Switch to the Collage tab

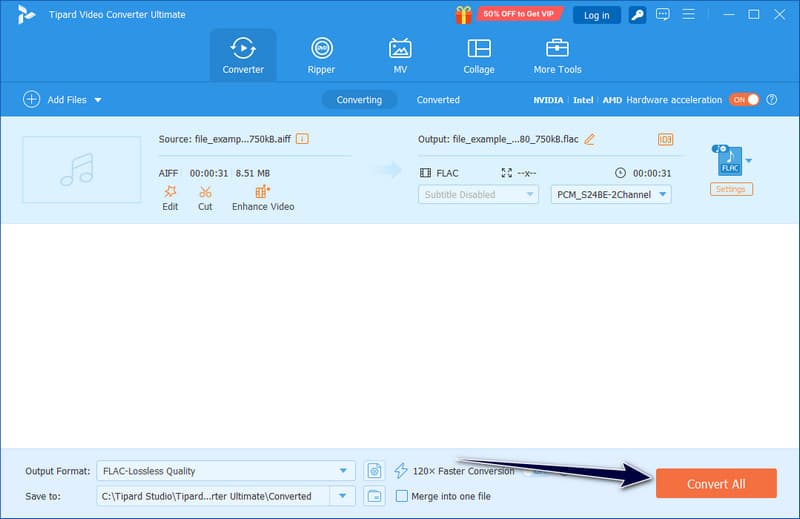pos(479,56)
